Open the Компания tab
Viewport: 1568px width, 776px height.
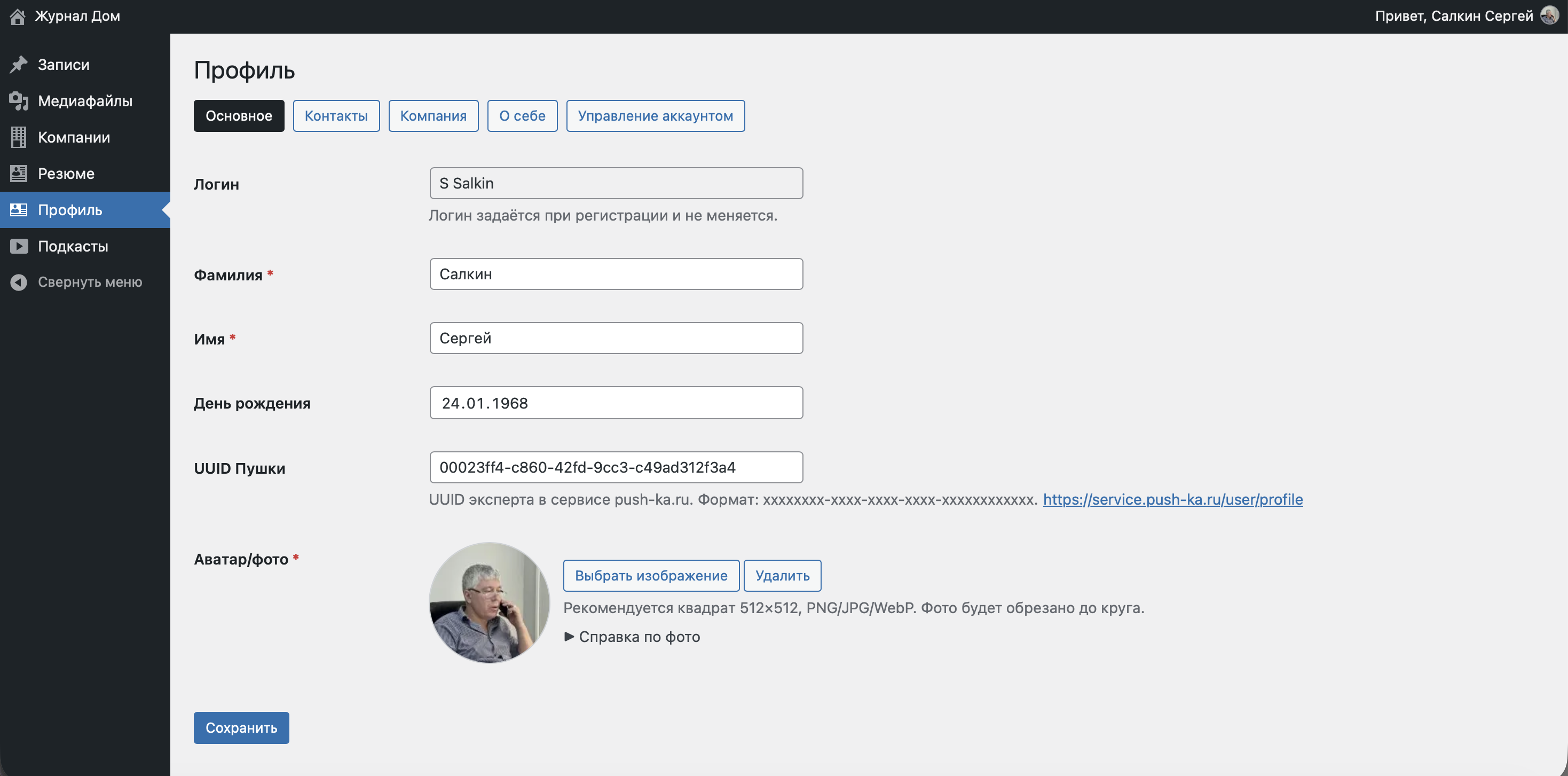pyautogui.click(x=433, y=116)
